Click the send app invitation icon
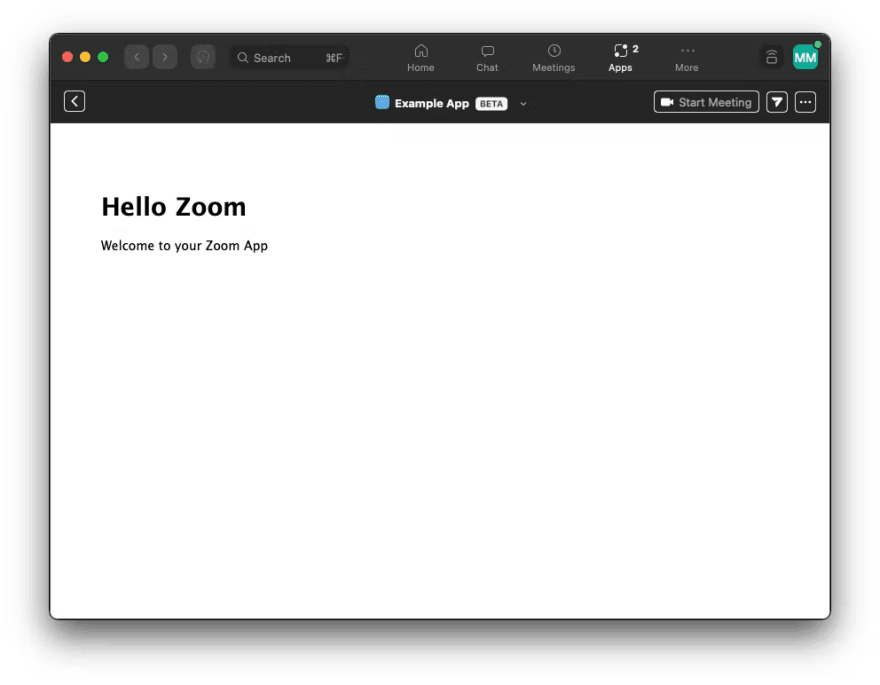Image resolution: width=880 pixels, height=685 pixels. [777, 102]
